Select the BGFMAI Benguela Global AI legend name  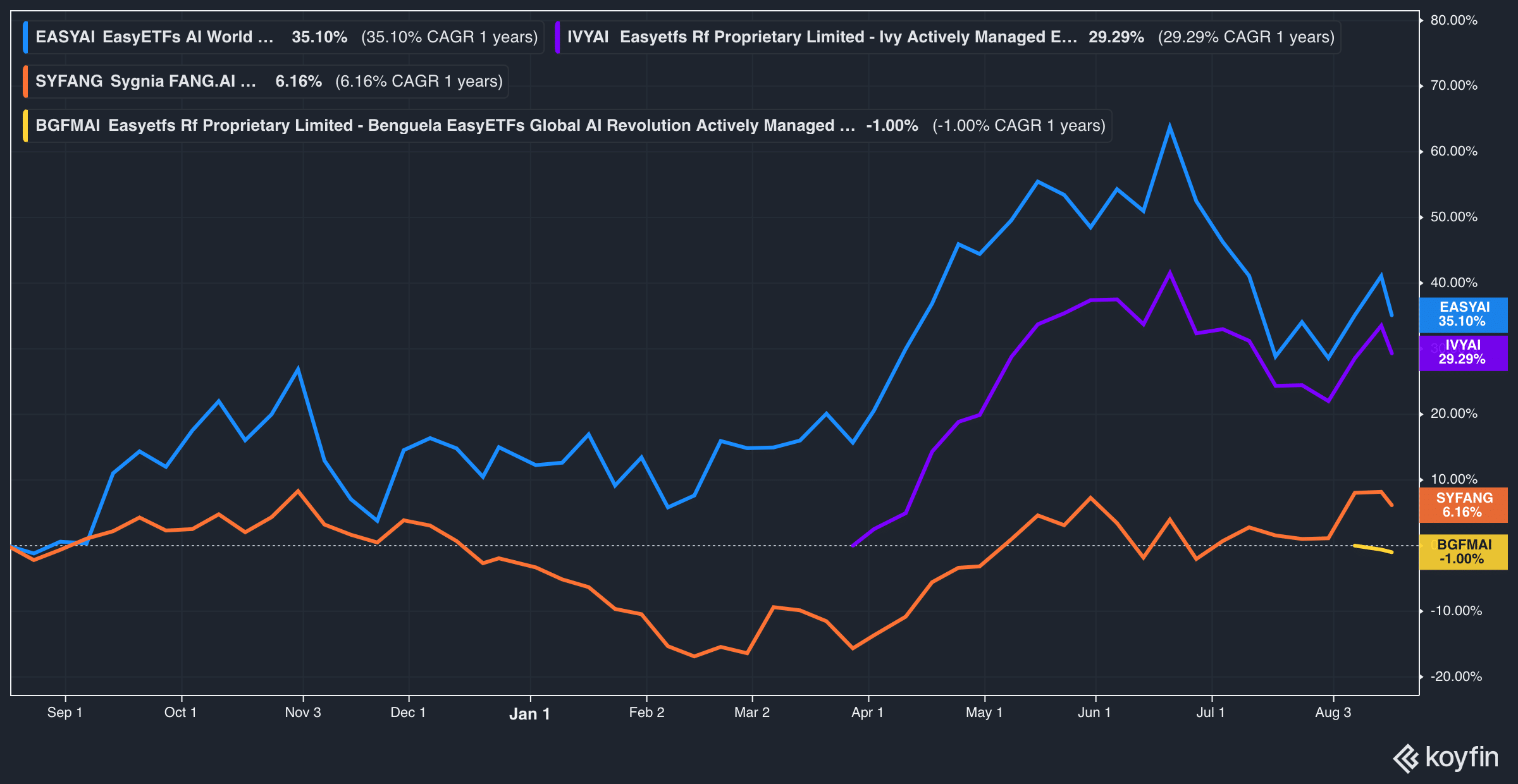[445, 126]
